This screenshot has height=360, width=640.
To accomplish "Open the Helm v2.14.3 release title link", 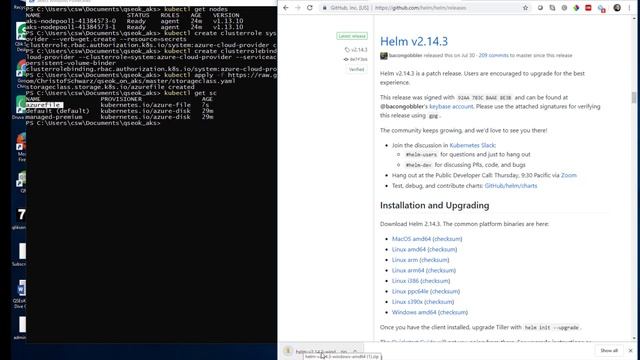I will tap(414, 41).
